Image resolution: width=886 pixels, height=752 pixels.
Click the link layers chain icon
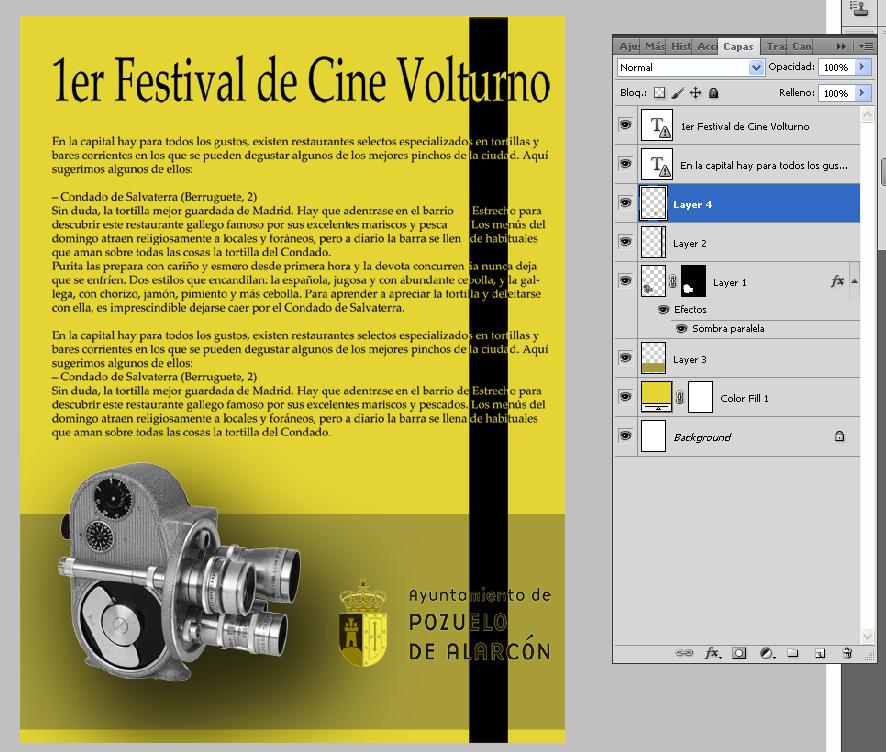(685, 653)
